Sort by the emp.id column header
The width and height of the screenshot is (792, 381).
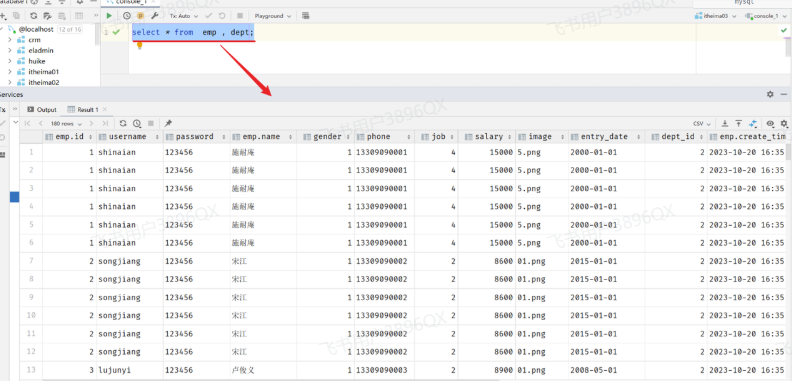70,136
